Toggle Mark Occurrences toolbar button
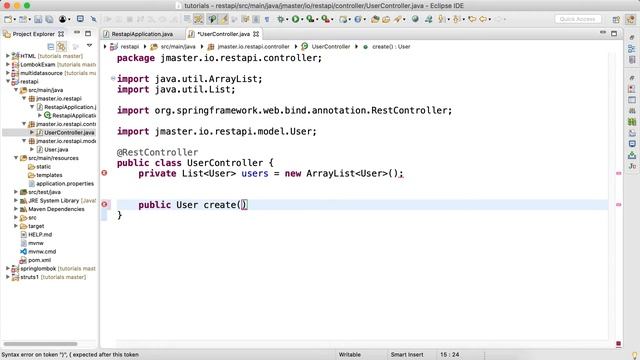This screenshot has height=360, width=640. [x=224, y=19]
